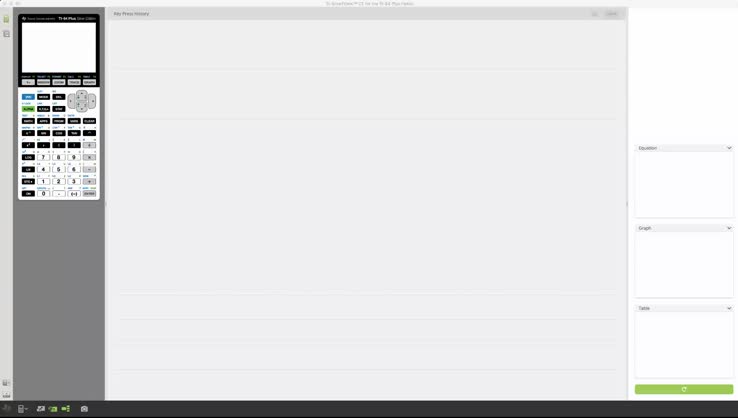Viewport: 738px width, 418px height.
Task: Click the camera screen capture icon
Action: coord(84,409)
